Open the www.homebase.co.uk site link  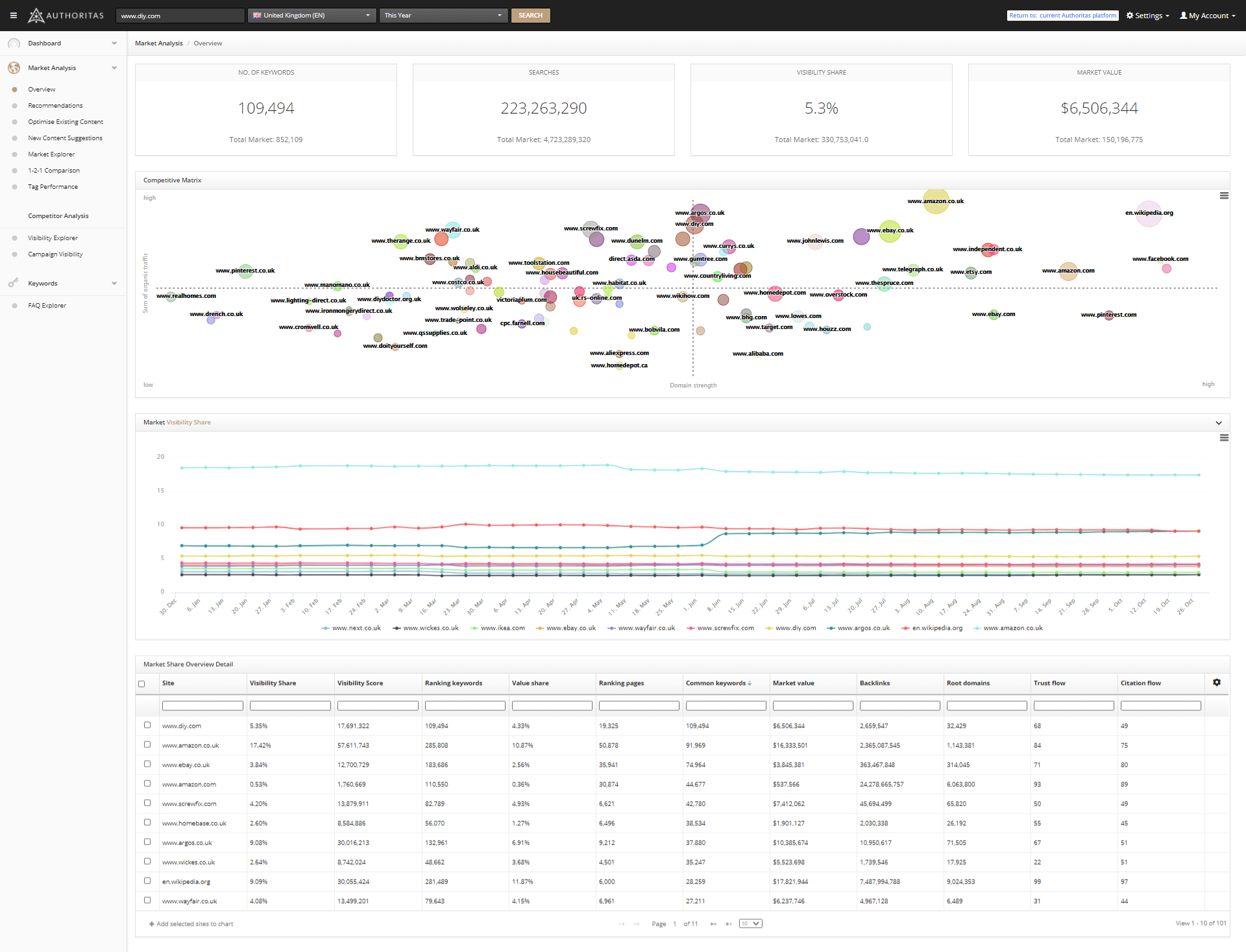194,824
